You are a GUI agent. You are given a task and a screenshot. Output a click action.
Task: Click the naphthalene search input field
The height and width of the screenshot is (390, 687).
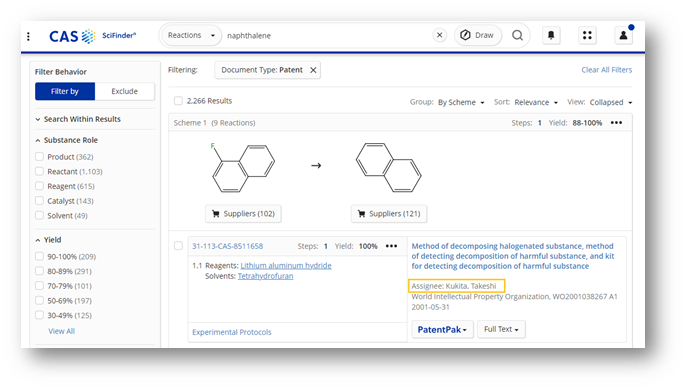326,35
